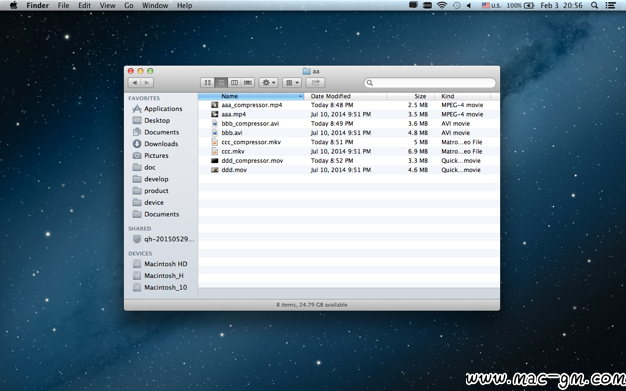
Task: Open the gear Action dropdown menu
Action: click(268, 83)
